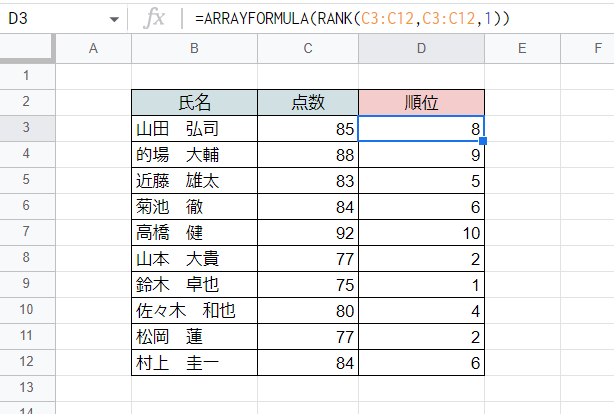Select column D header

click(x=421, y=49)
